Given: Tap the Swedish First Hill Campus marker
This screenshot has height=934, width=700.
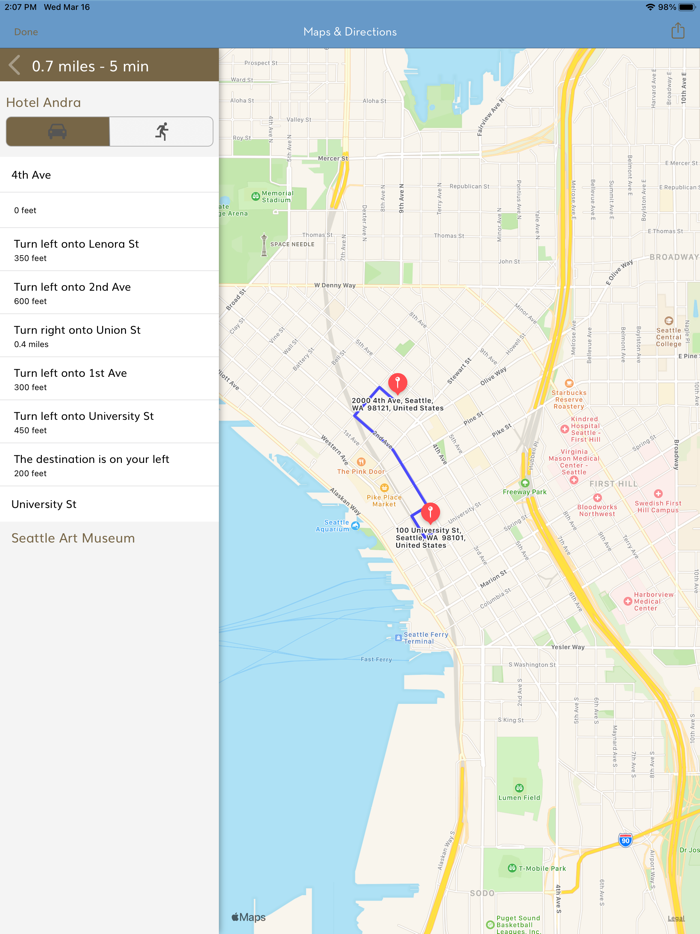Looking at the screenshot, I should point(658,493).
